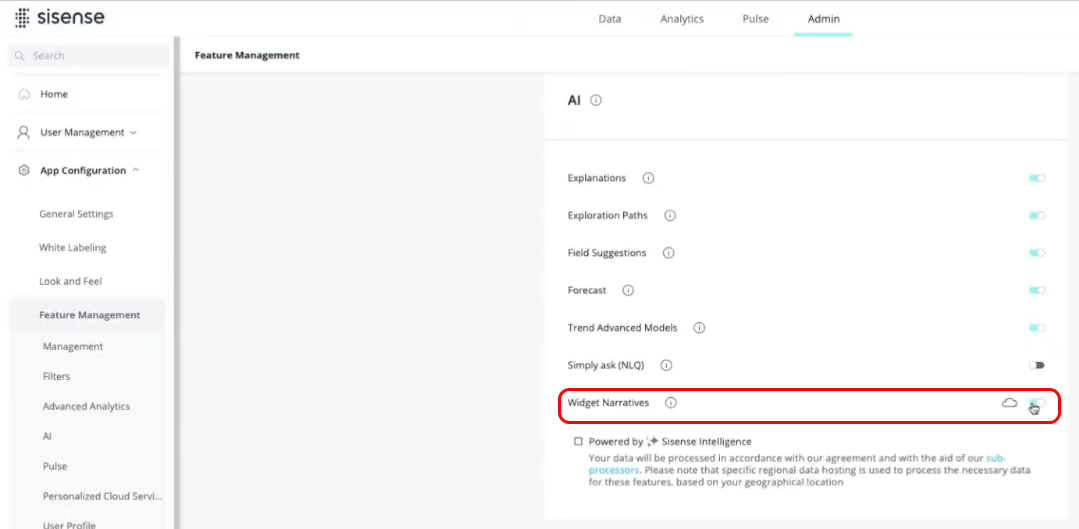Open Personalized Cloud Services entry
The width and height of the screenshot is (1079, 529).
[102, 496]
